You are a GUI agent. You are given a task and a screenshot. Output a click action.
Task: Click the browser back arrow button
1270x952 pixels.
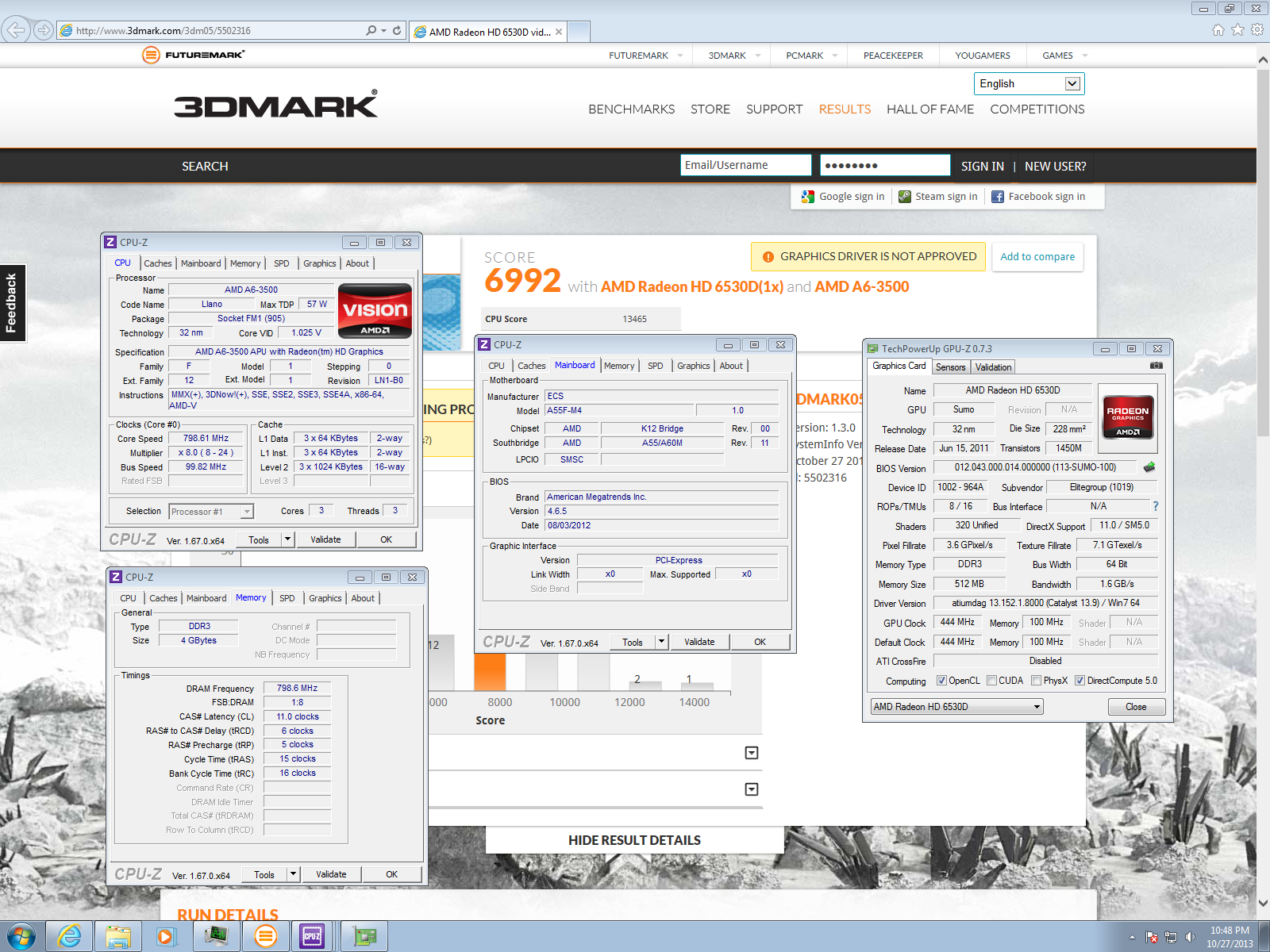tap(16, 30)
